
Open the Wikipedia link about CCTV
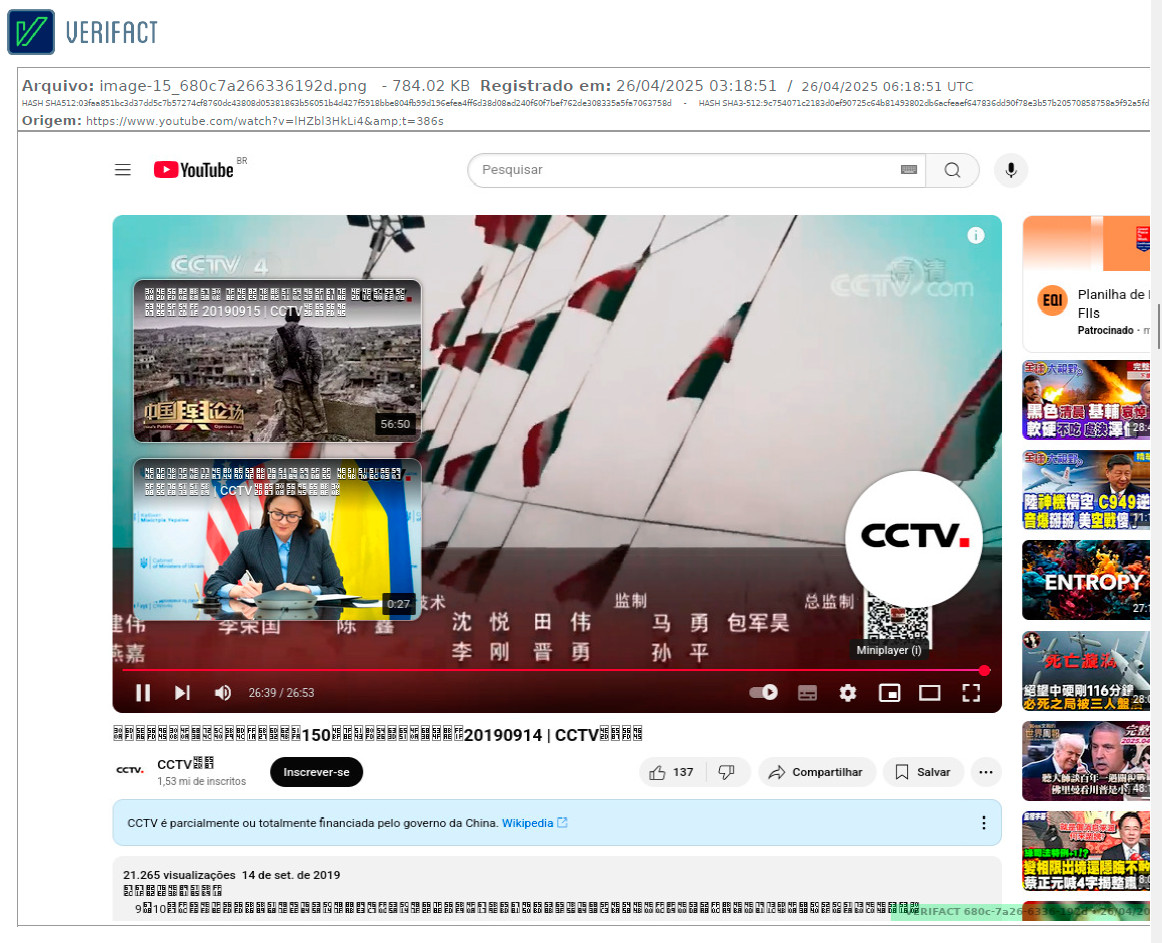pos(534,823)
